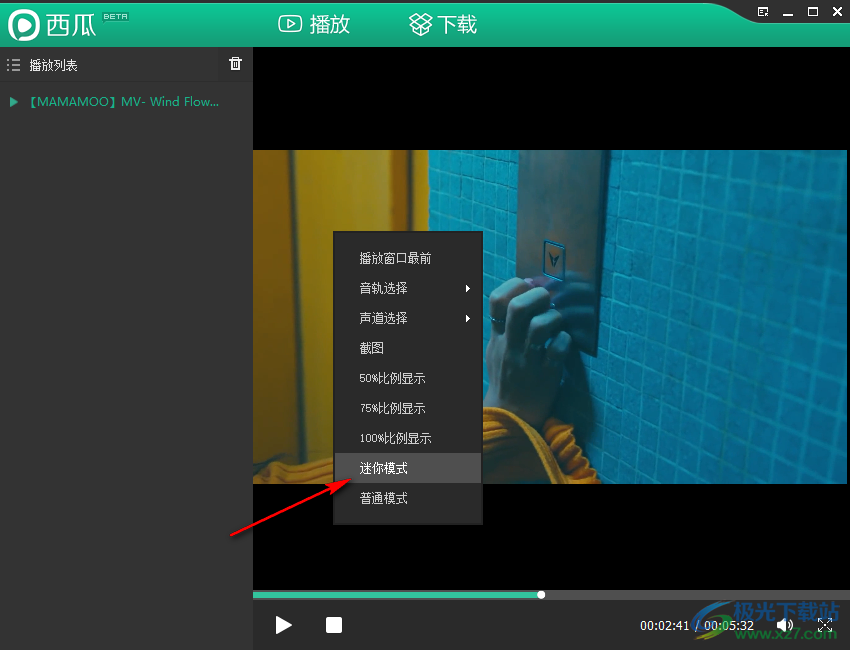Open the mini-mode icon in title bar
The width and height of the screenshot is (850, 650).
763,12
